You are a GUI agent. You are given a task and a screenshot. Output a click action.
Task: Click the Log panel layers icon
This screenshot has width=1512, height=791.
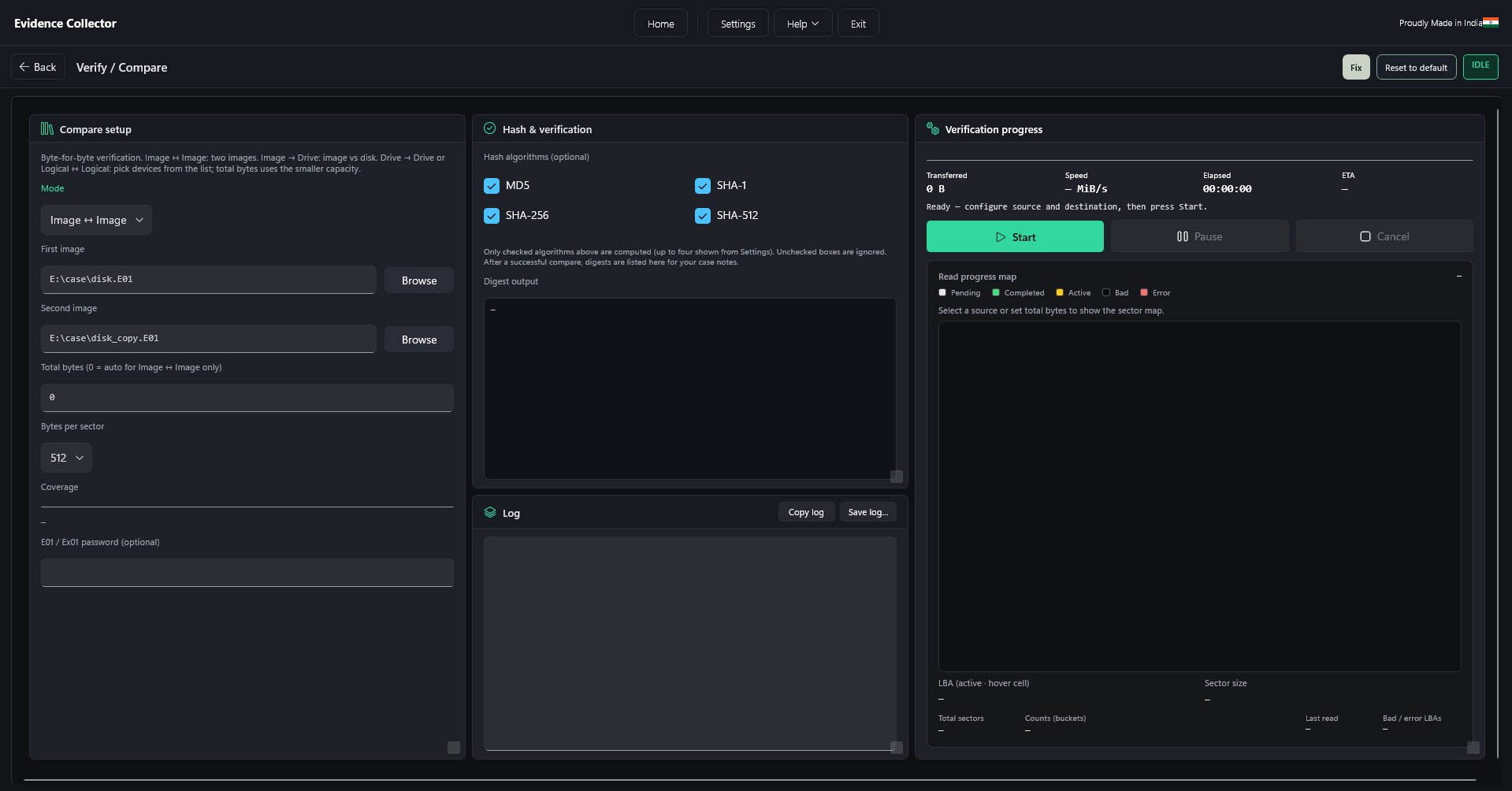pyautogui.click(x=490, y=512)
